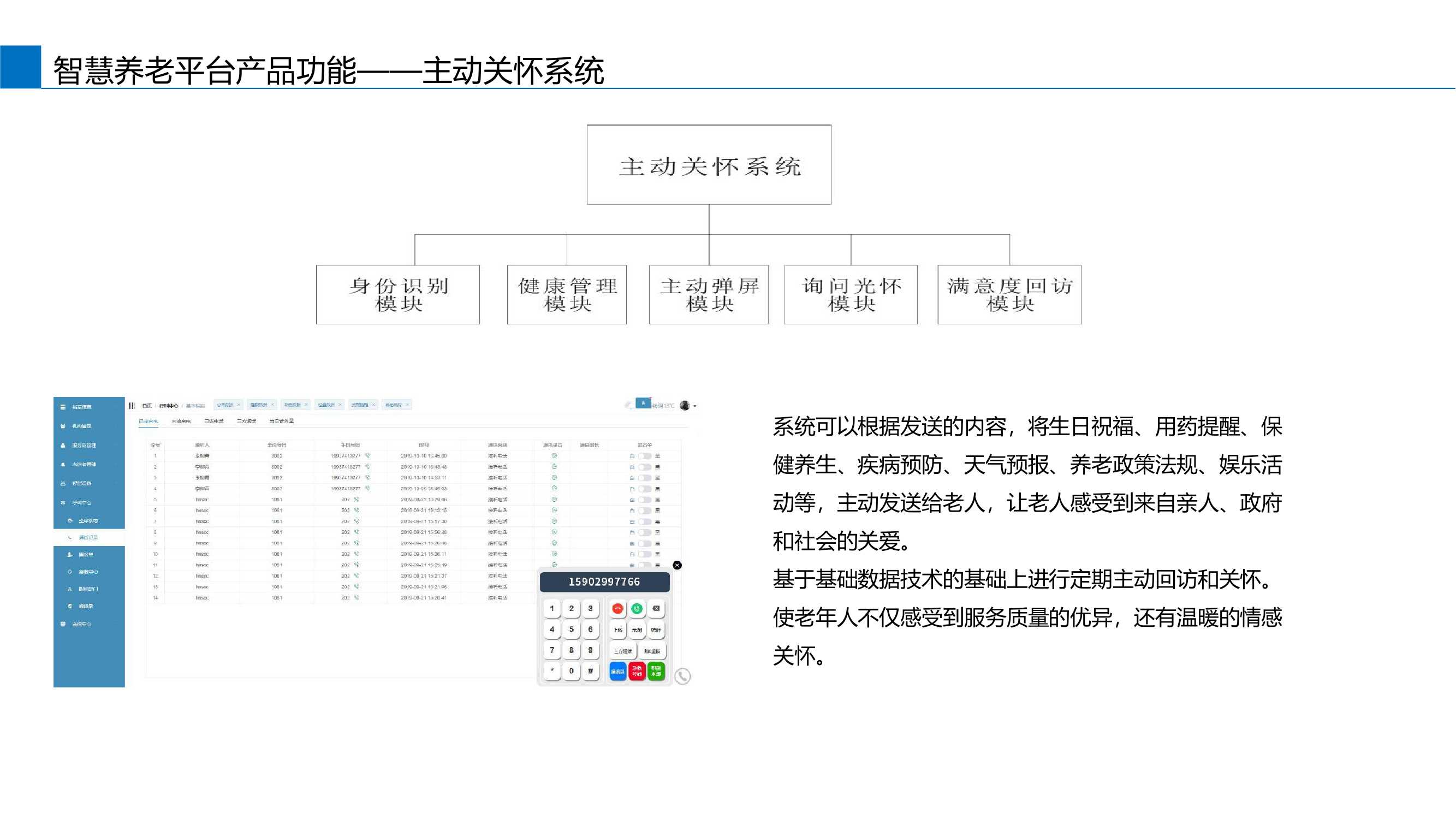Open the user avatar dropdown arrow
This screenshot has width=1456, height=819.
(694, 406)
